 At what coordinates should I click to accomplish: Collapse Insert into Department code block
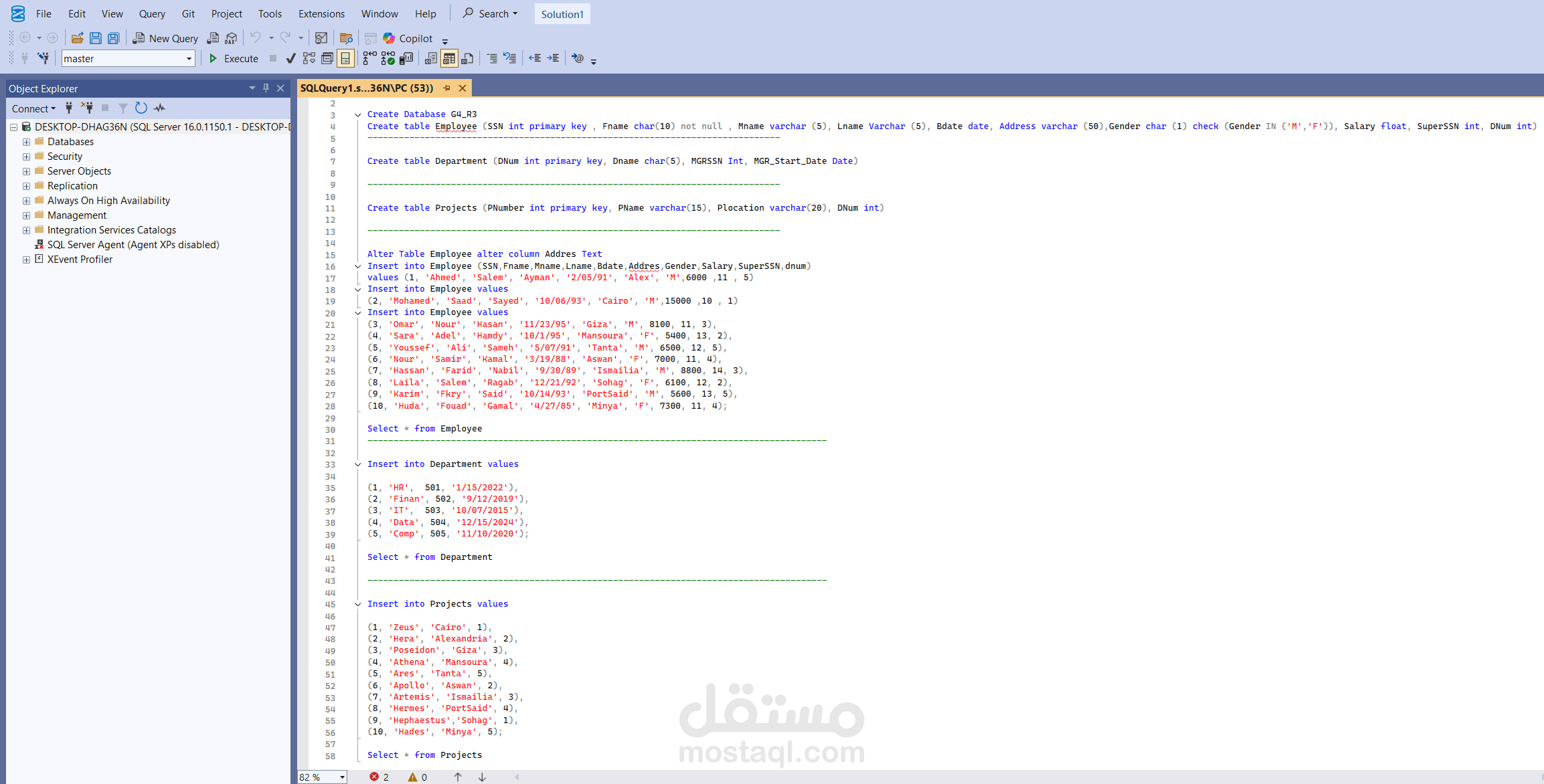tap(357, 464)
